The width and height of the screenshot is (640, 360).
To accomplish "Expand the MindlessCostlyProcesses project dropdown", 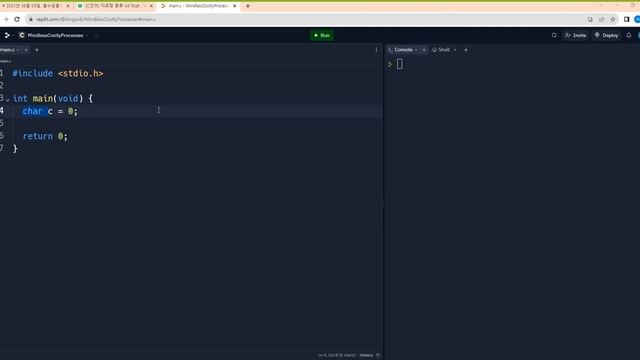I will 87,36.
